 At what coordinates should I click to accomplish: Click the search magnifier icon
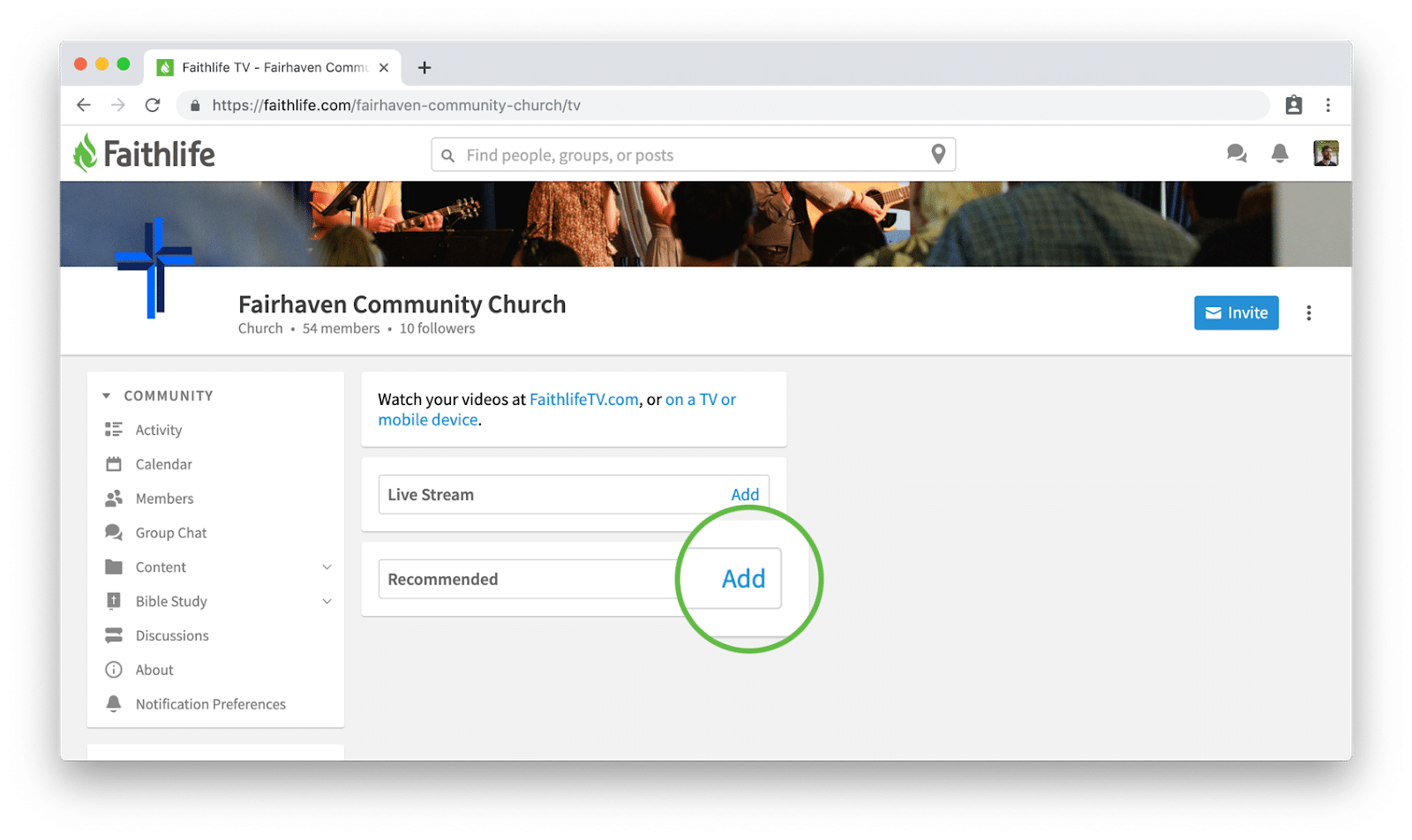[448, 155]
